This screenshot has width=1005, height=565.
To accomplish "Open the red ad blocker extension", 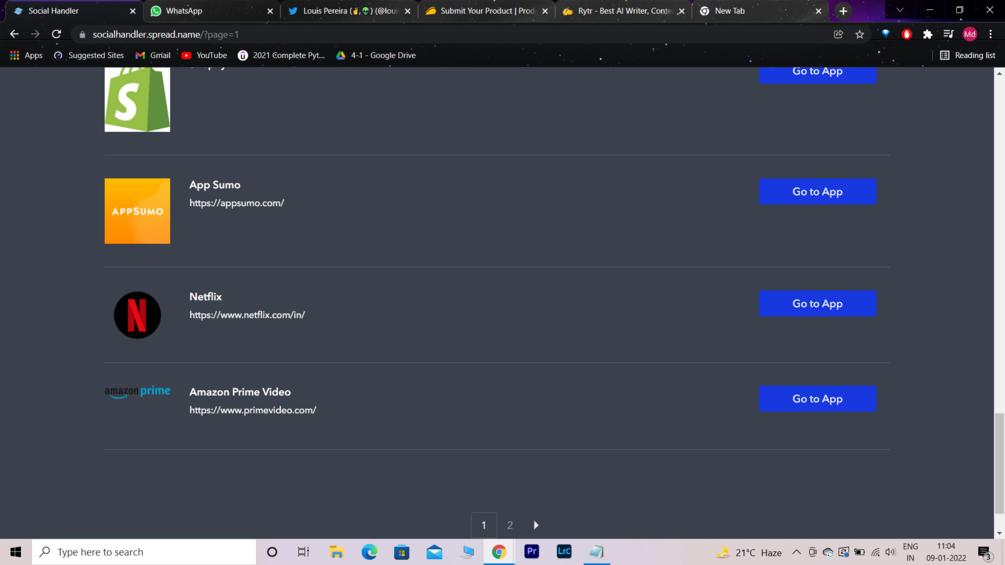I will (906, 34).
